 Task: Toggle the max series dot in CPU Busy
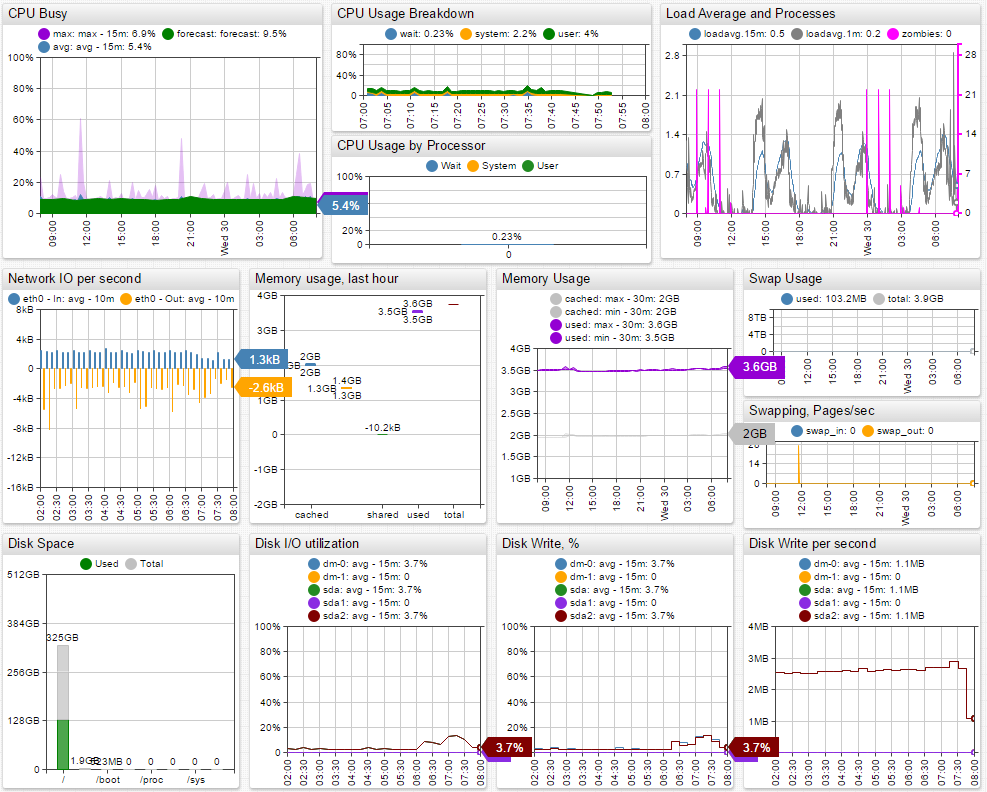pos(44,34)
